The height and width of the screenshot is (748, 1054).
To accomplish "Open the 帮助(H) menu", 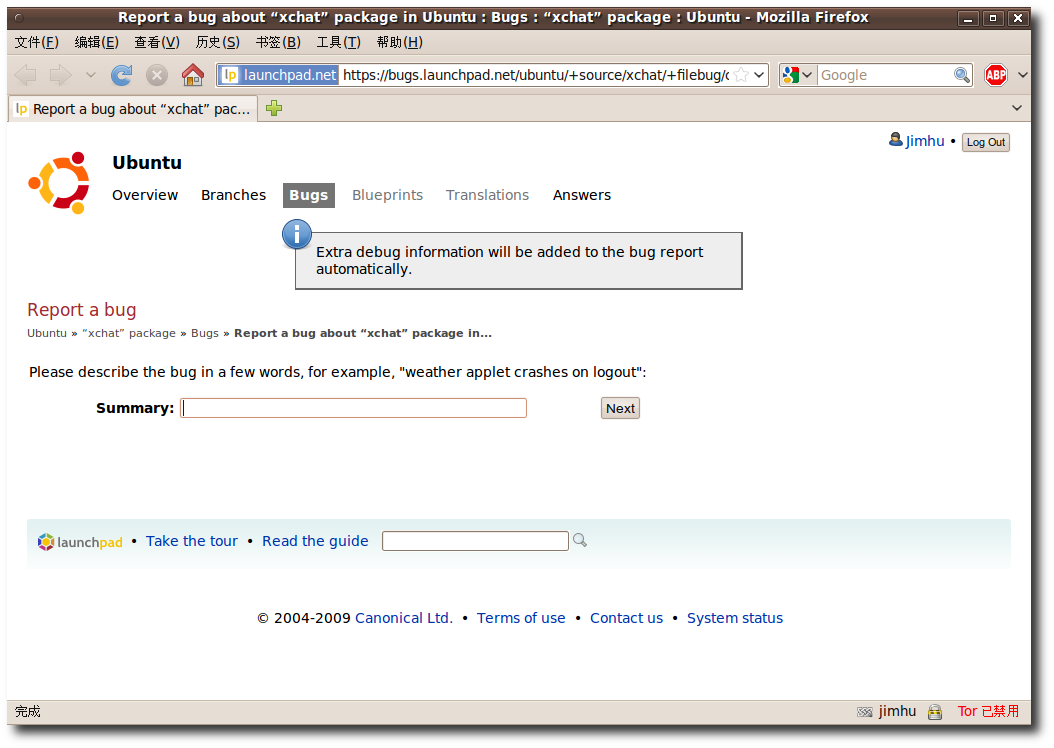I will (399, 42).
